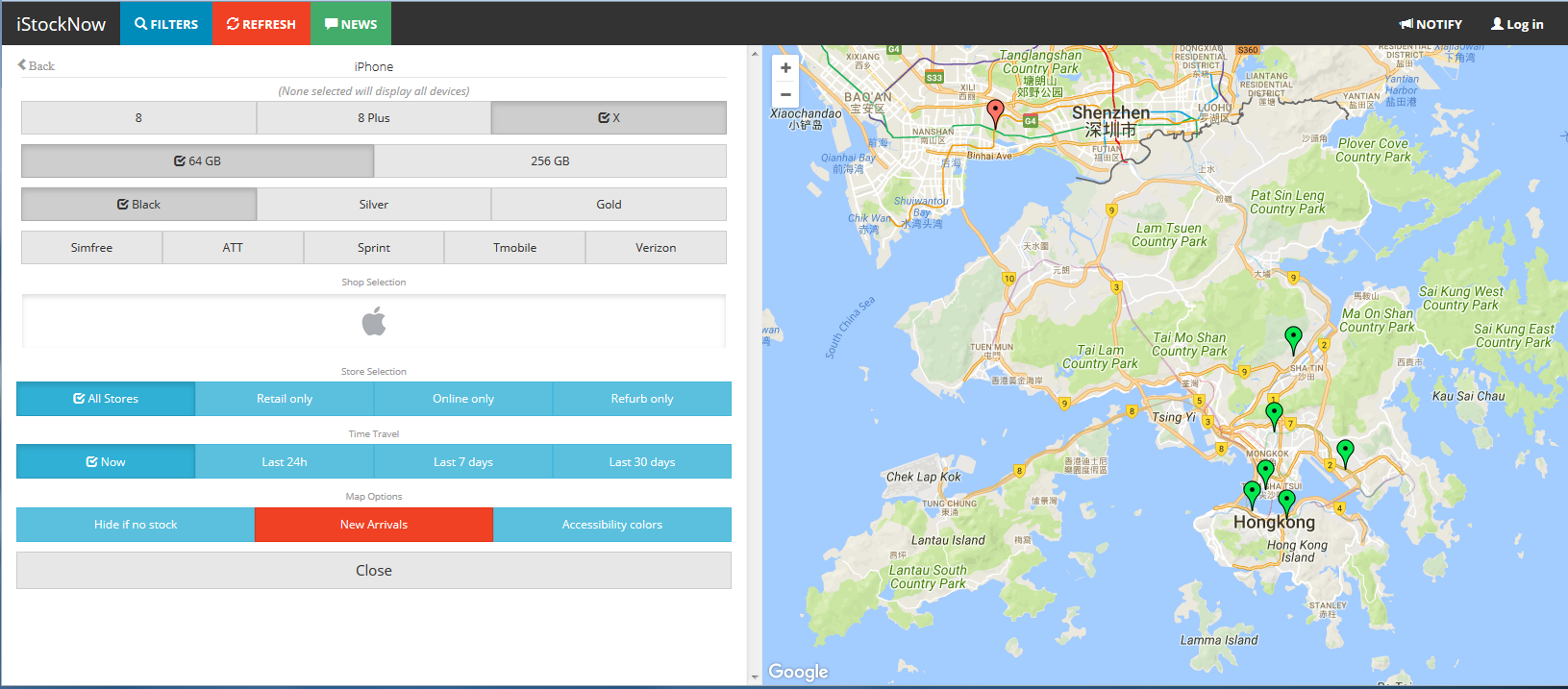The width and height of the screenshot is (1568, 689).
Task: Click the Lantau South Country Park label
Action: (928, 577)
